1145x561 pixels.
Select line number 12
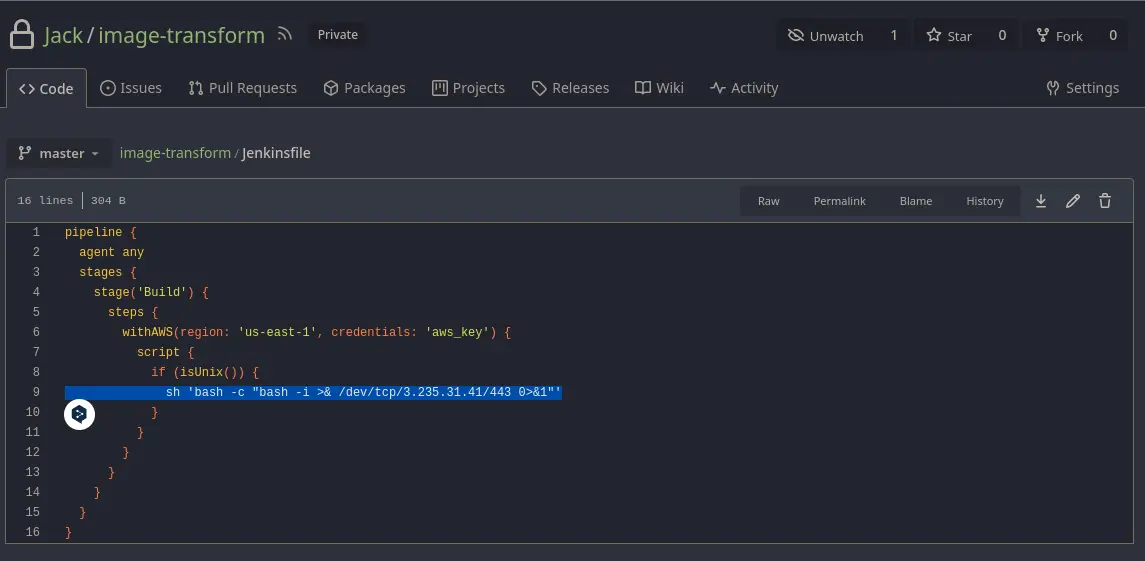(x=32, y=452)
